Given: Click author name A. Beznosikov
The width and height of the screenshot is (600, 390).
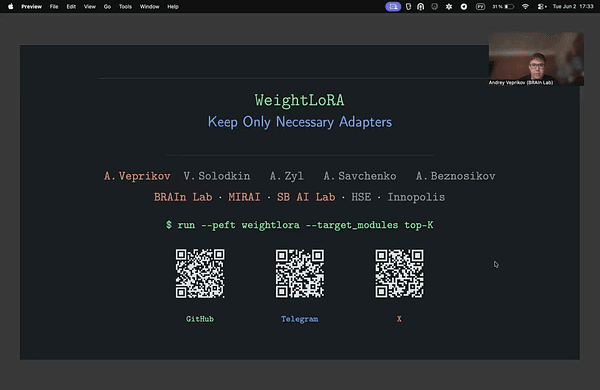Looking at the screenshot, I should 455,176.
